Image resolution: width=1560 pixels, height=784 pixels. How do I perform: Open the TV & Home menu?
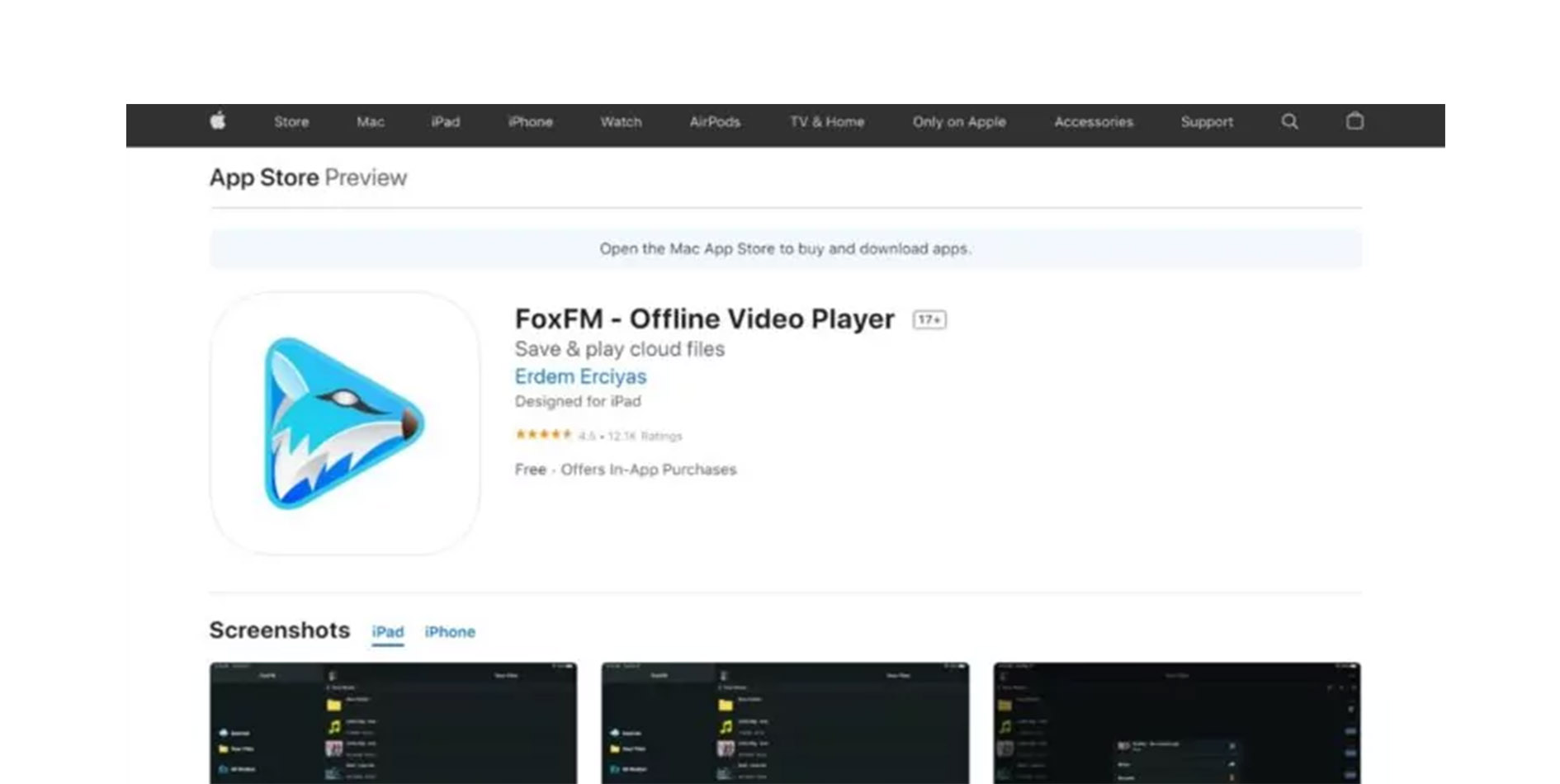[x=826, y=122]
